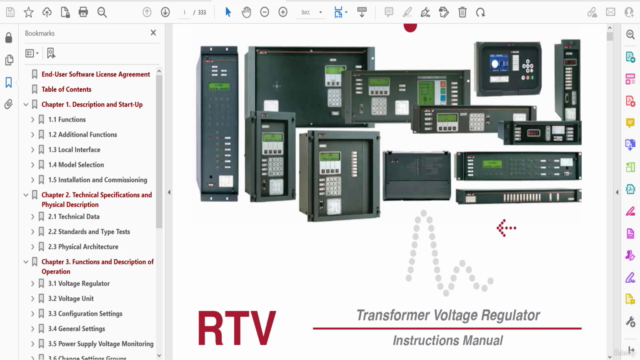Open bookmarks options menu dropdown
This screenshot has height=360, width=640.
click(x=32, y=53)
